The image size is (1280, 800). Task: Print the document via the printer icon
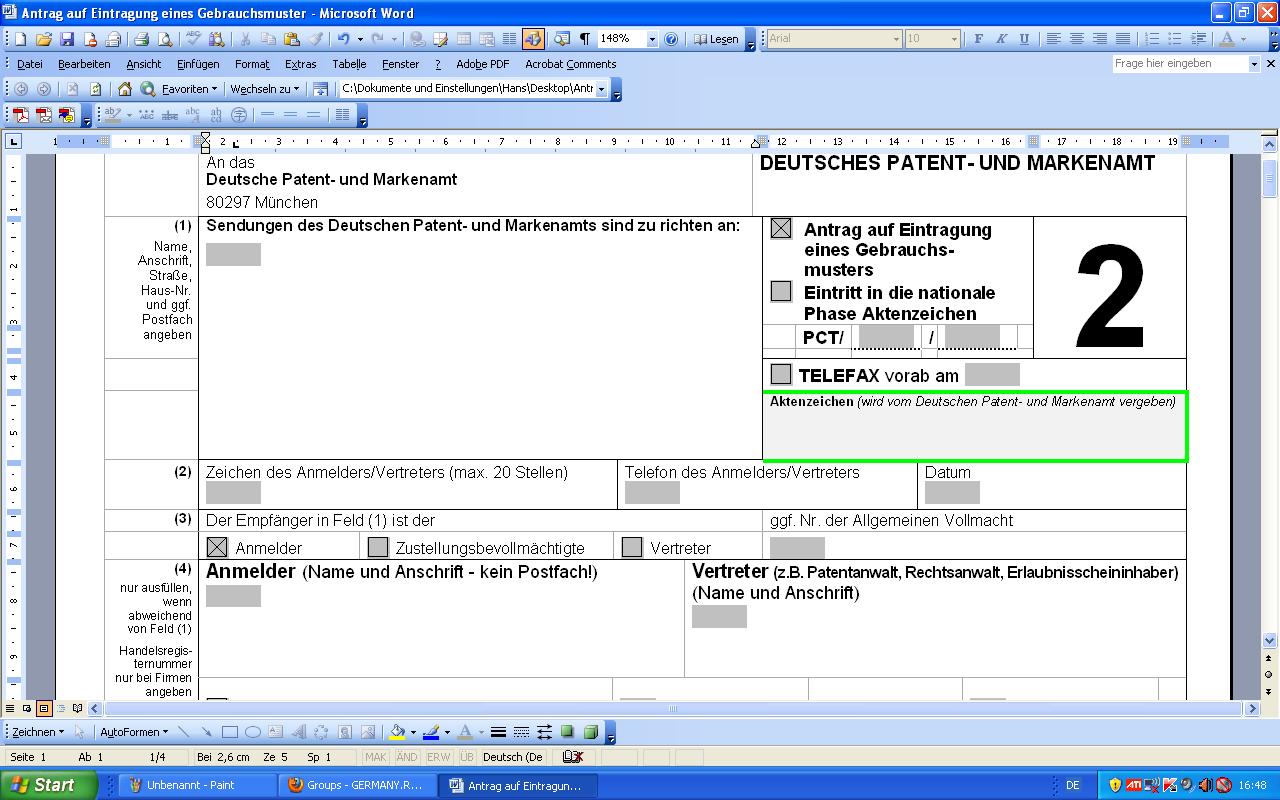coord(141,39)
